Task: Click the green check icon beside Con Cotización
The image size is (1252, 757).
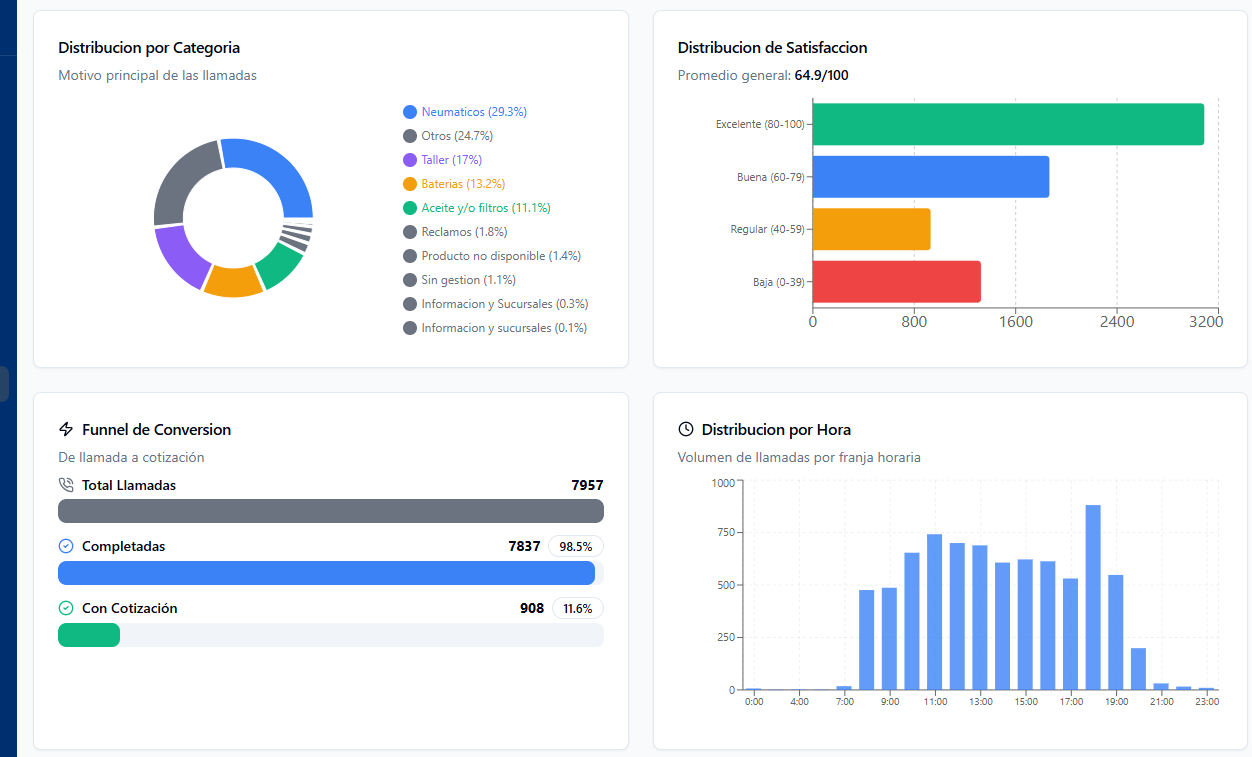Action: (66, 608)
